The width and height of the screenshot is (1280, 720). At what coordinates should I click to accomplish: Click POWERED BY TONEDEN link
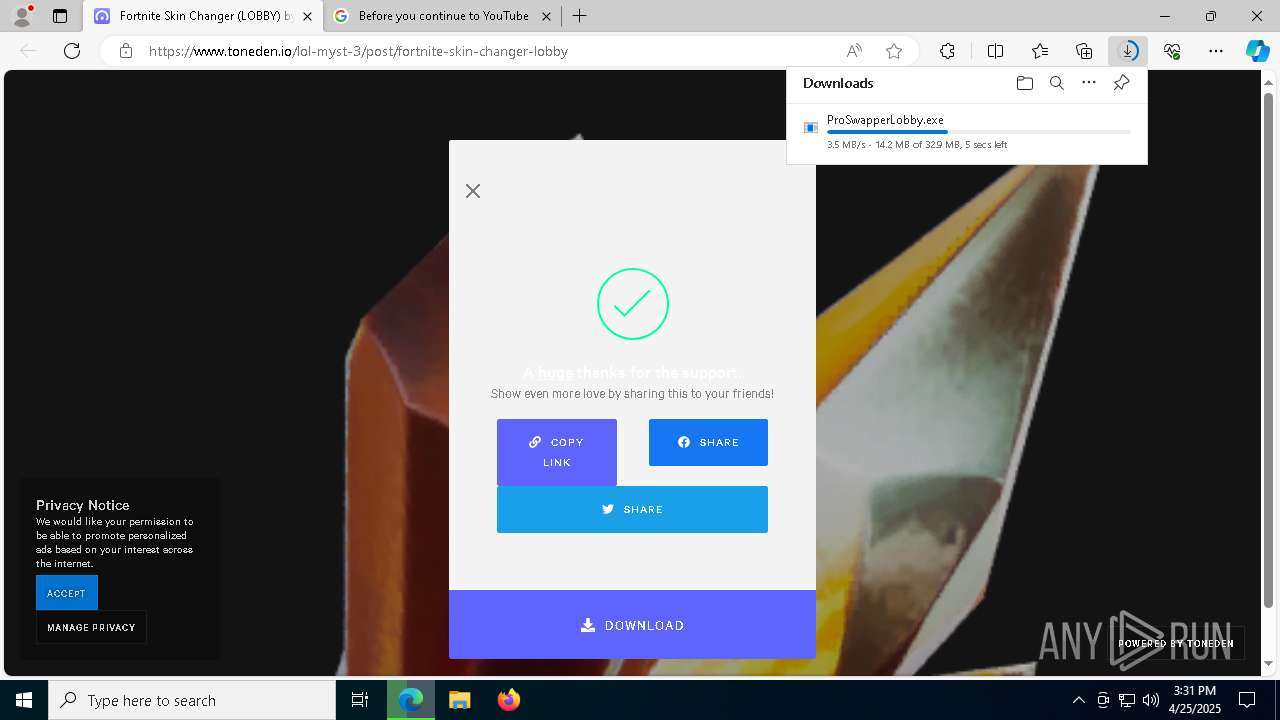1175,643
